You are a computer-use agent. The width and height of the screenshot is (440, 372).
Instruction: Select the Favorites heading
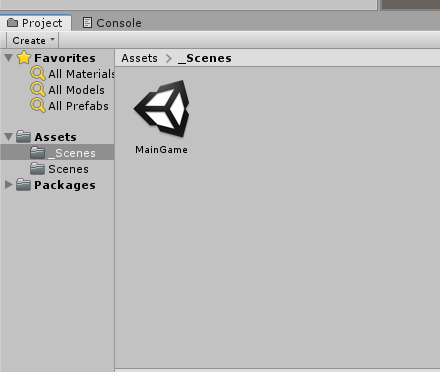(x=65, y=58)
